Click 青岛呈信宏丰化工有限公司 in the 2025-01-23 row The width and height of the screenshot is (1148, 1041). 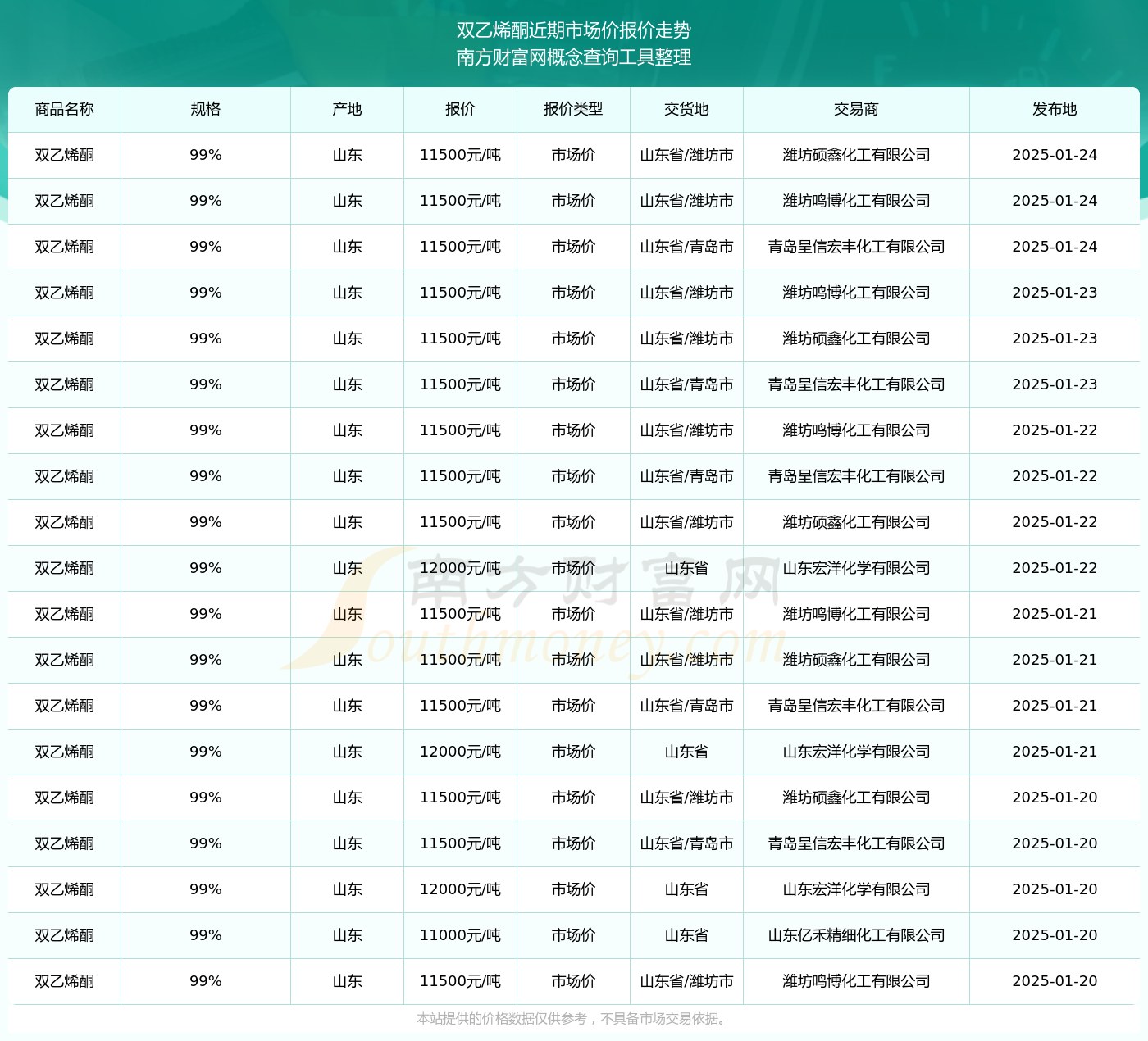857,384
